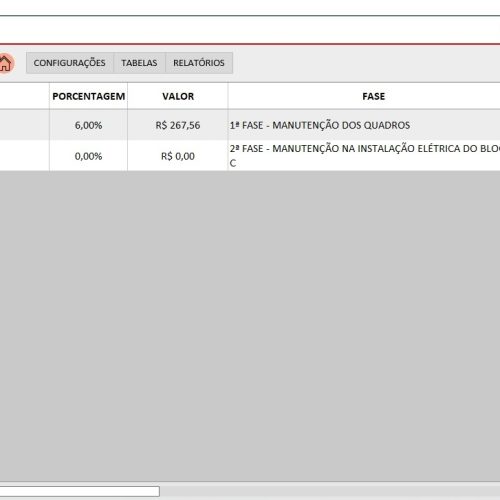The height and width of the screenshot is (500, 500).
Task: Click the blank first cell of 0,00% row
Action: tap(24, 156)
